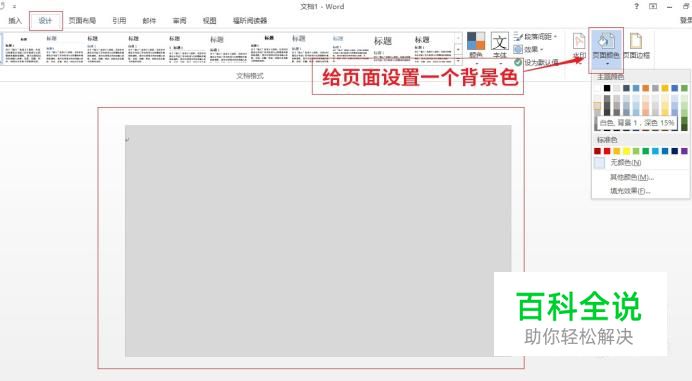Choose red standard color swatch
Image resolution: width=692 pixels, height=381 pixels.
click(607, 151)
